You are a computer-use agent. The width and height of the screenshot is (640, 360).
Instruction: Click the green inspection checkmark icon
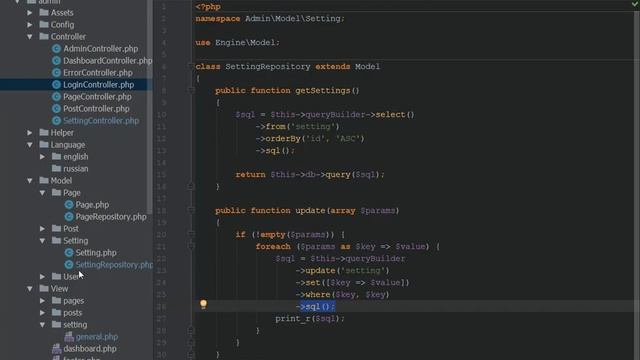point(635,4)
